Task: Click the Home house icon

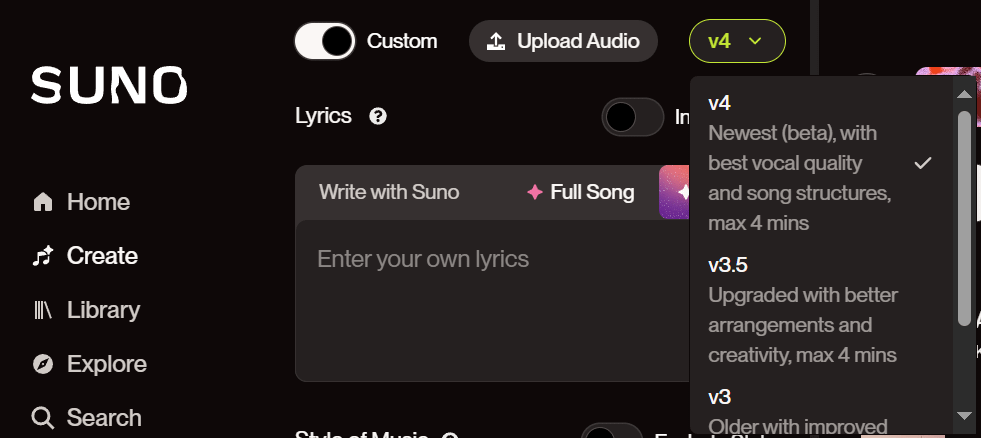Action: tap(43, 203)
